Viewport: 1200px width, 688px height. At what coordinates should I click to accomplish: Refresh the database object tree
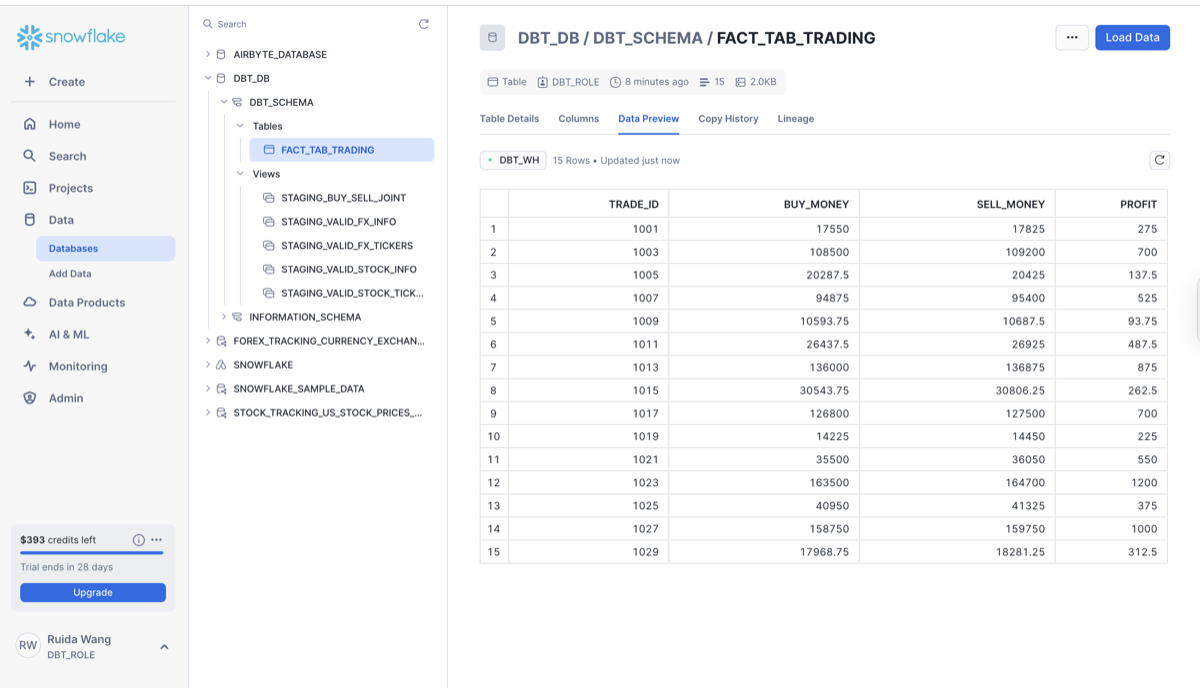(424, 24)
